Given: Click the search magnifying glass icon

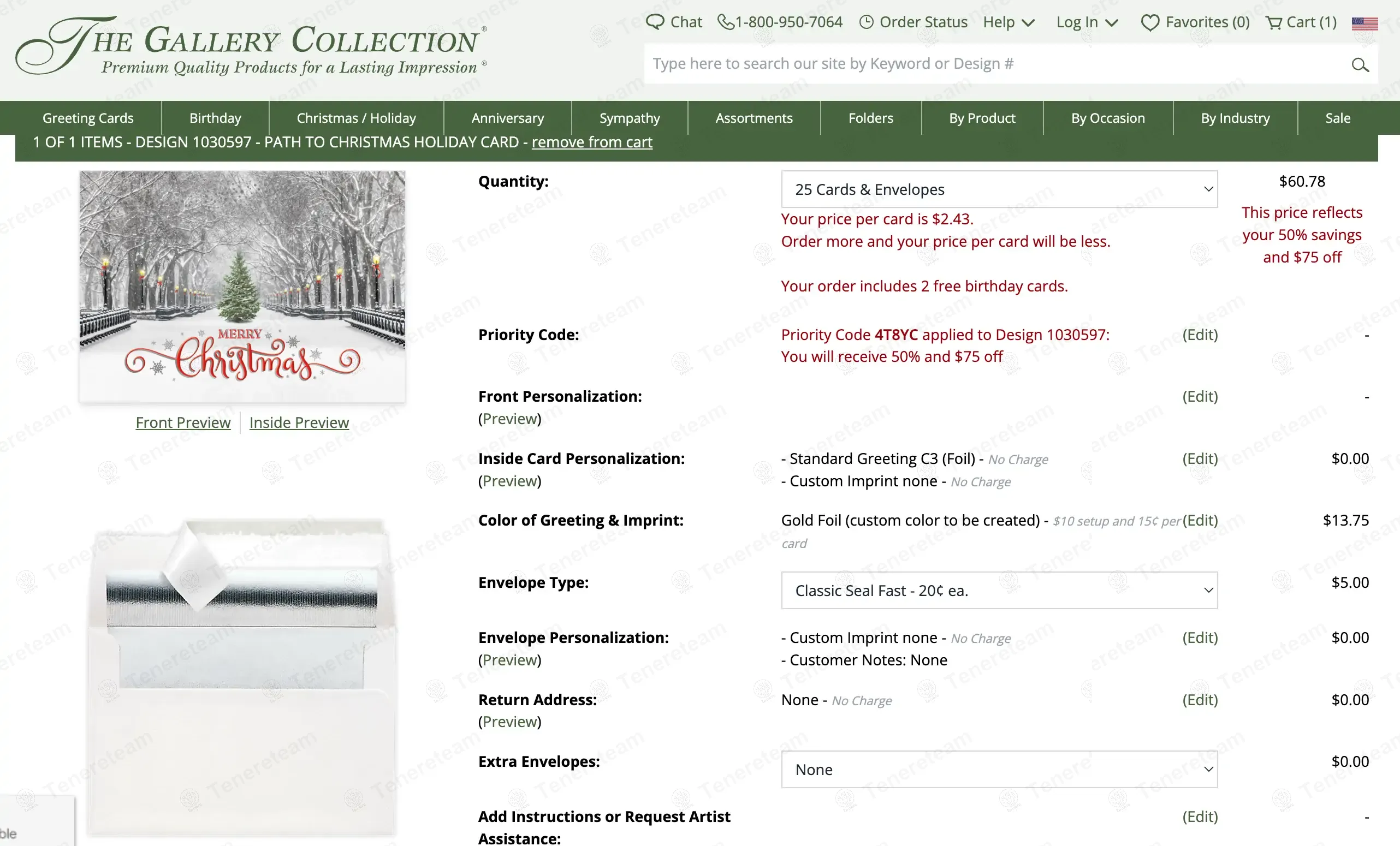Looking at the screenshot, I should click(1360, 65).
